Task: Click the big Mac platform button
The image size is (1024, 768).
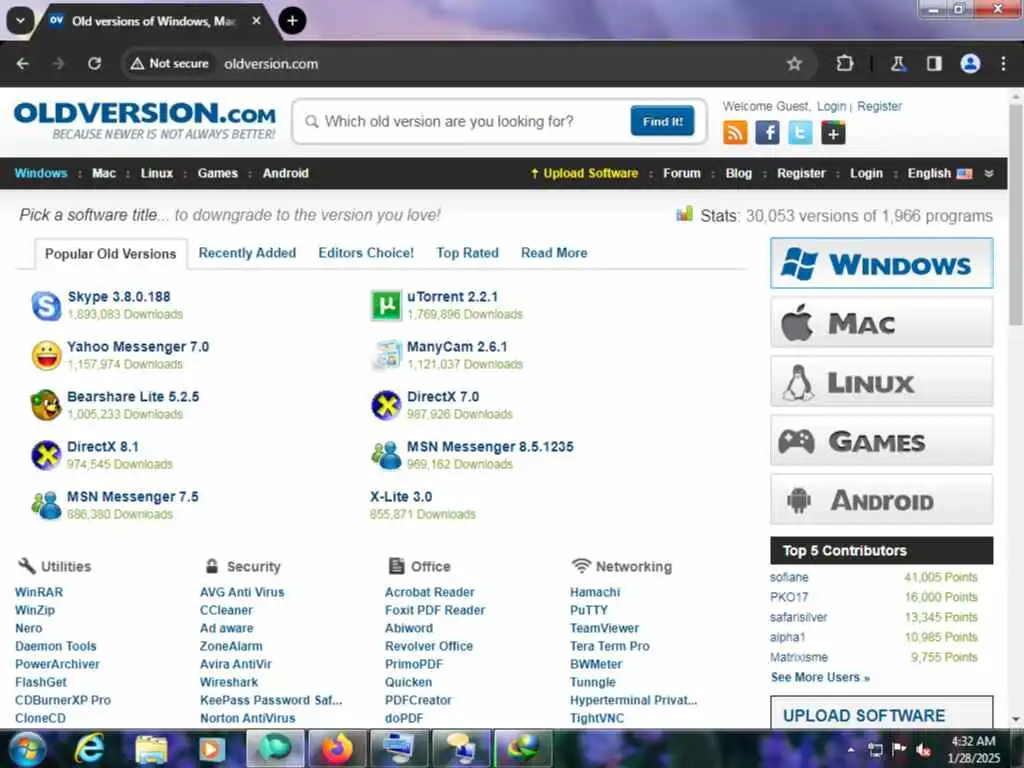Action: pos(881,323)
